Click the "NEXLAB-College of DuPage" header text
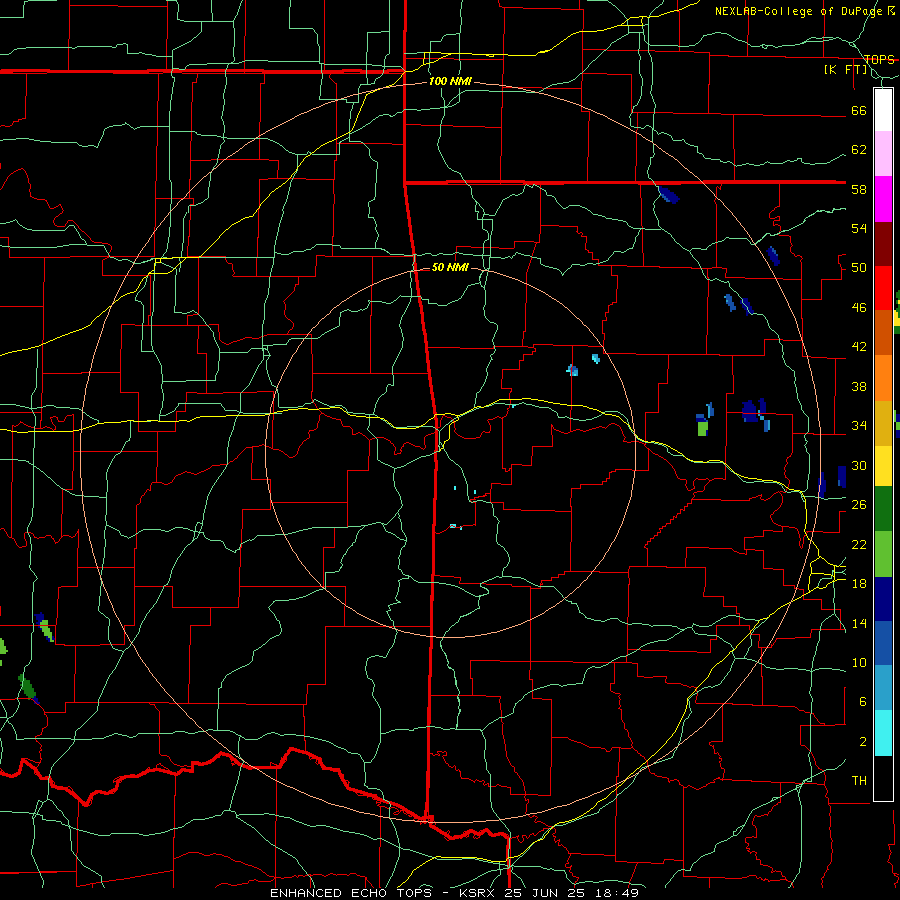Viewport: 900px width, 900px height. coord(800,11)
